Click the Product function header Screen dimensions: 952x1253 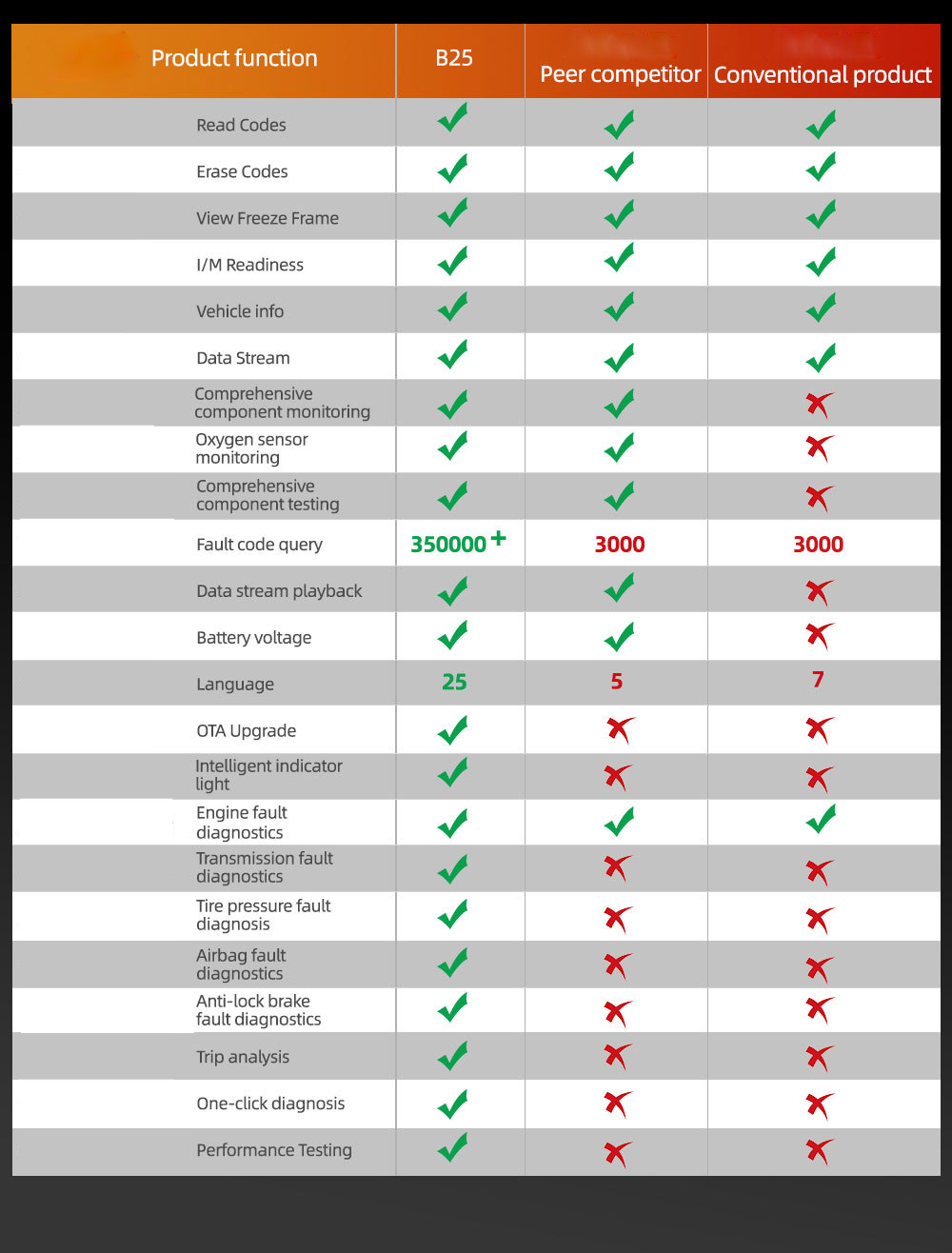tap(234, 58)
